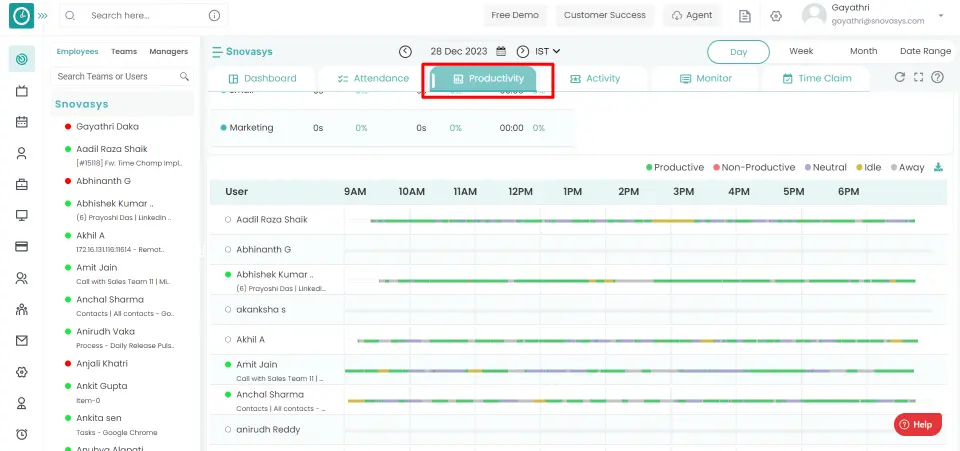This screenshot has height=451, width=960.
Task: Click the Time Champ clock logo
Action: click(x=21, y=16)
